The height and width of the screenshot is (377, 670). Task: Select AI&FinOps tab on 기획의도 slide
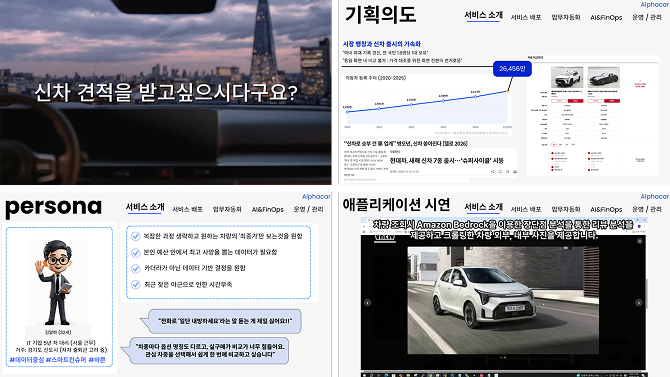(x=606, y=18)
